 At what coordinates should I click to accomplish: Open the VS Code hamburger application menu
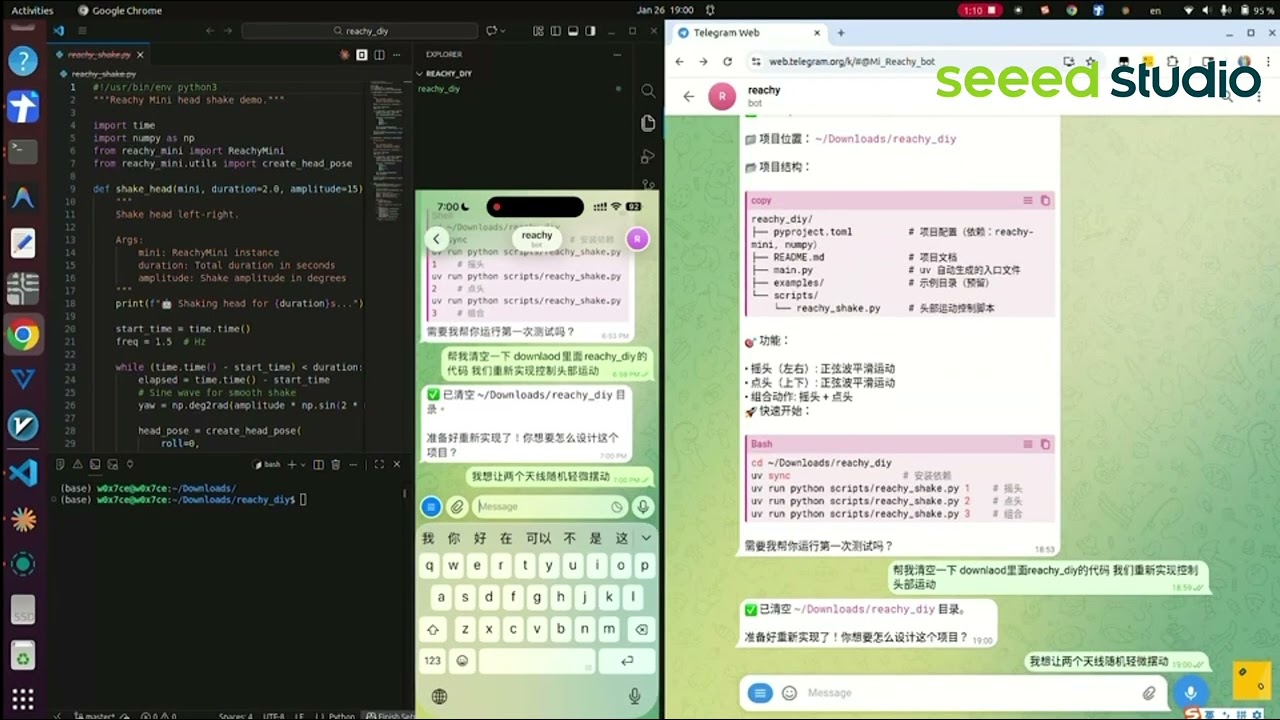tap(83, 31)
